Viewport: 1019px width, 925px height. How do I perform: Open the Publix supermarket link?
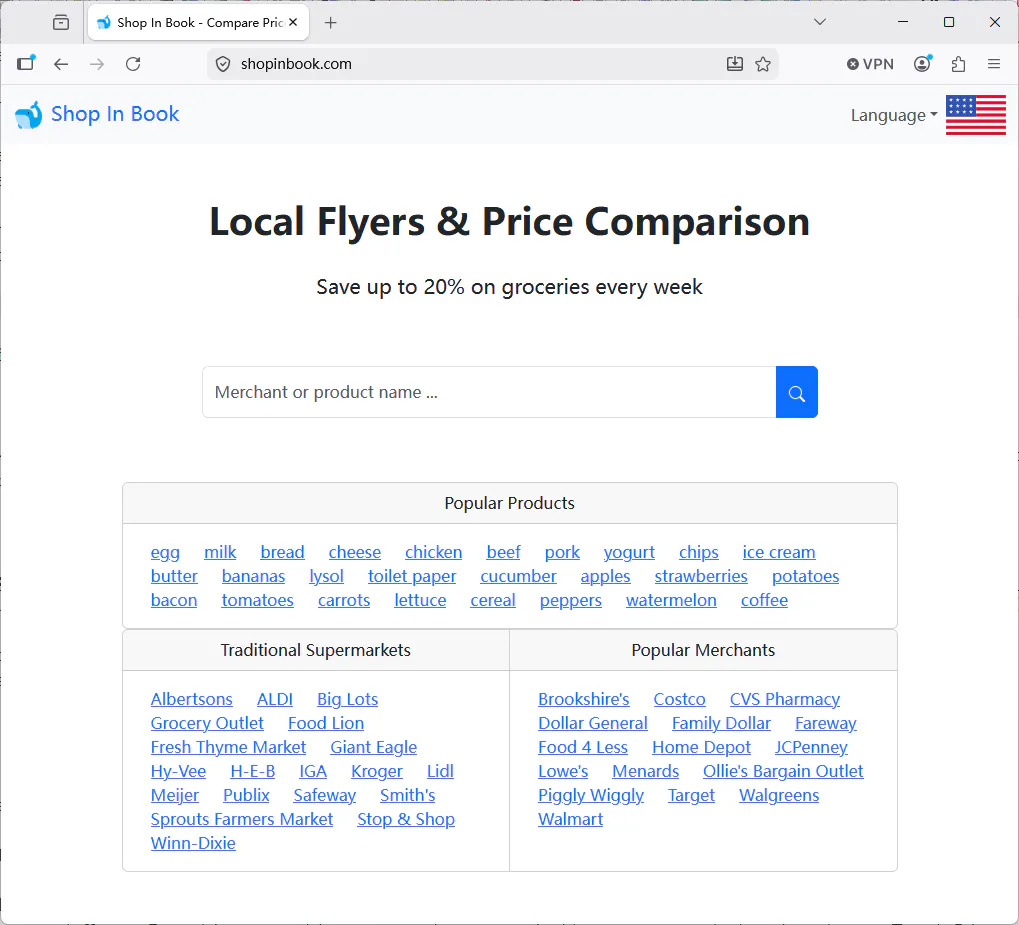click(246, 795)
